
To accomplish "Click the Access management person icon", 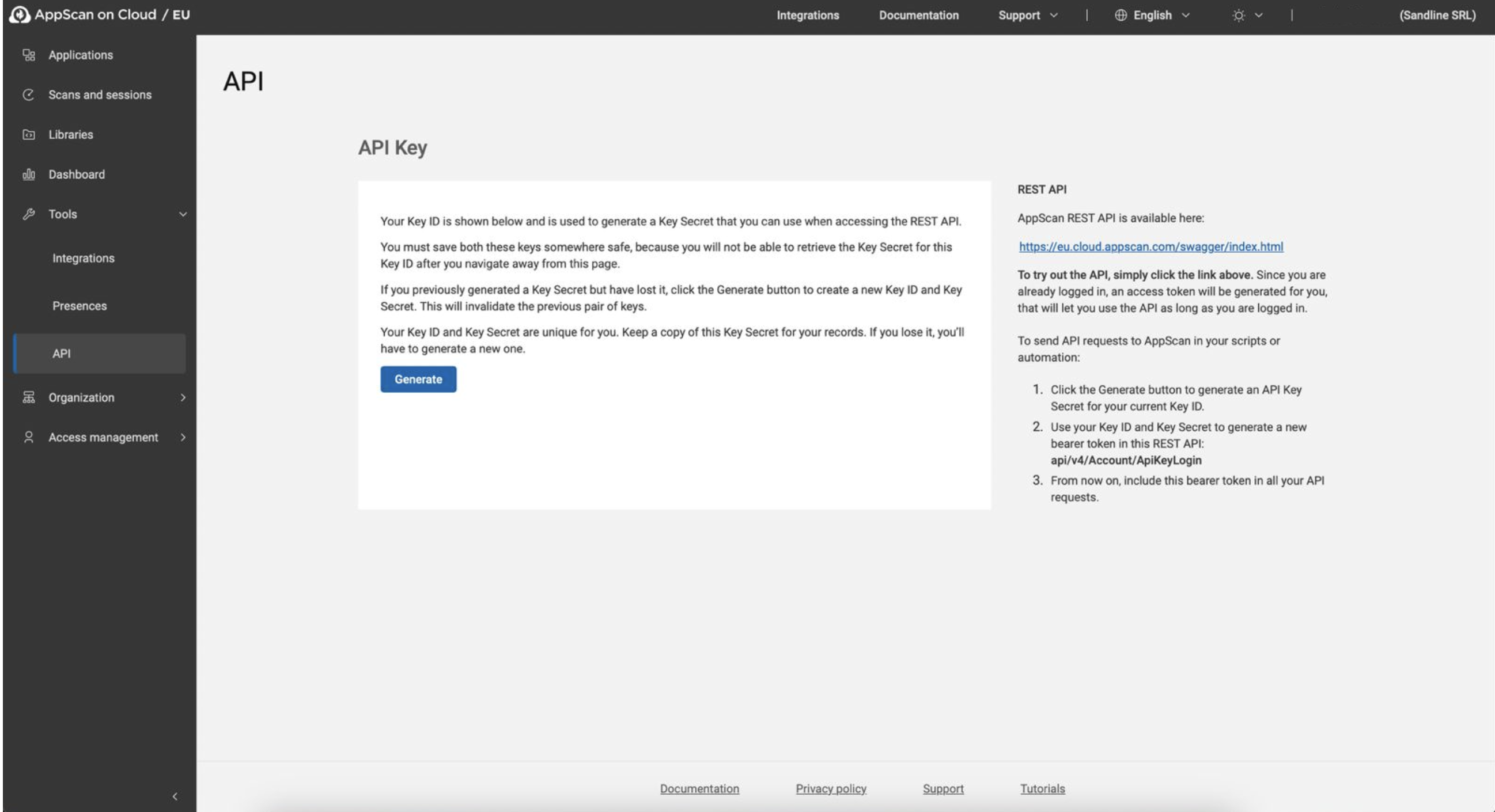I will point(28,437).
